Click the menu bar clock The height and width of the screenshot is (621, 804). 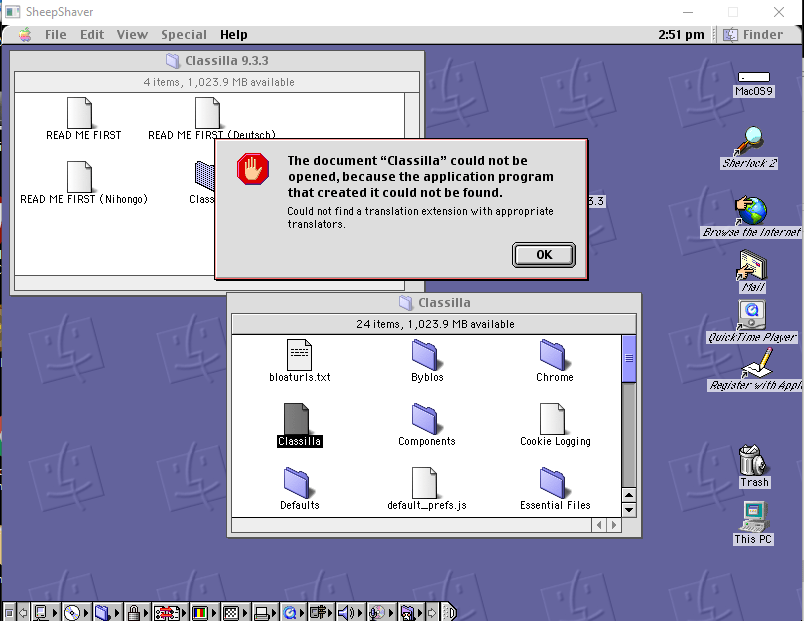[681, 34]
